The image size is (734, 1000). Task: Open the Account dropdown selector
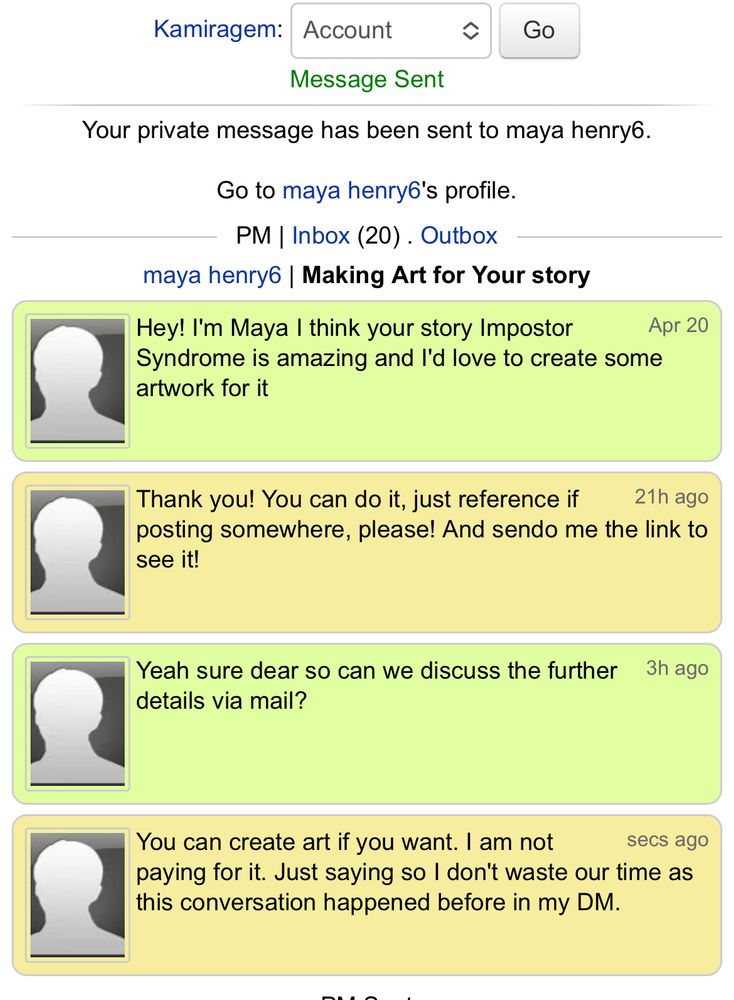pos(390,31)
